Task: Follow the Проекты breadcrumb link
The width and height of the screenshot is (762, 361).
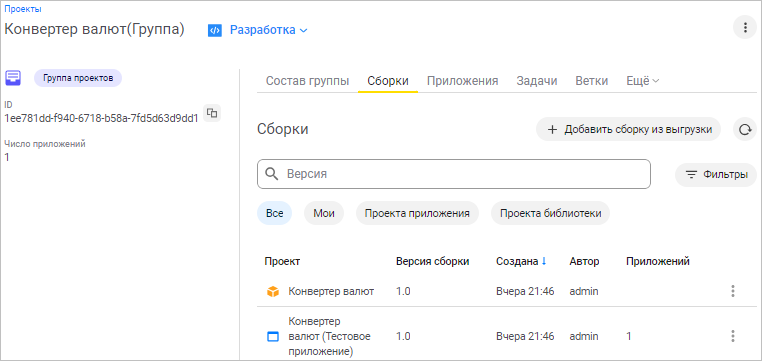Action: (23, 9)
